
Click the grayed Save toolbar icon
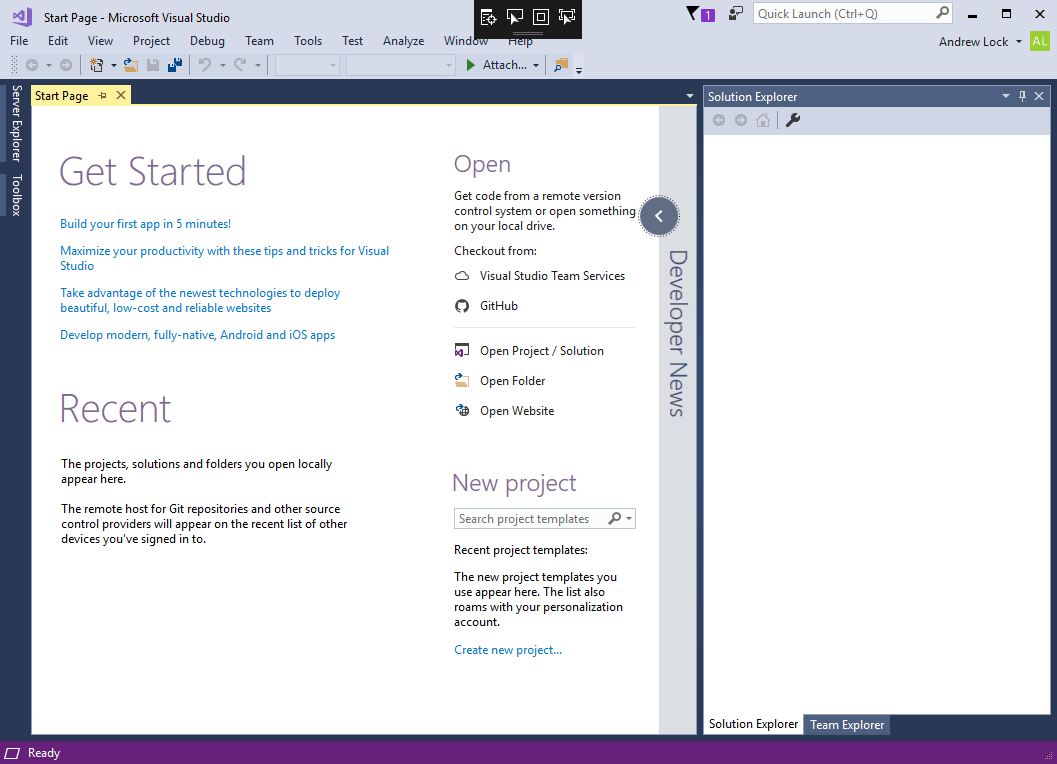pos(153,65)
